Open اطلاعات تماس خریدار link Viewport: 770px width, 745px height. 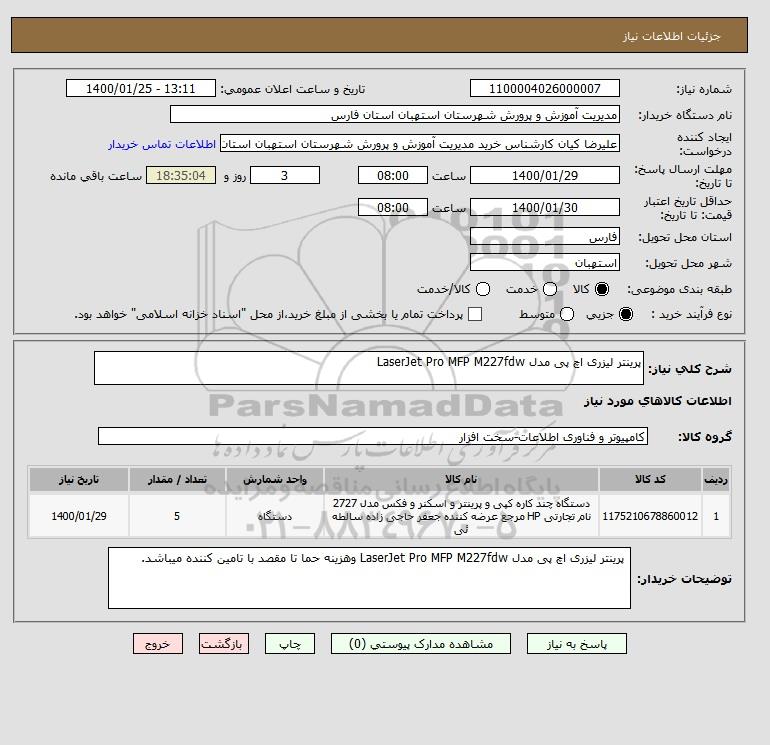tap(162, 144)
